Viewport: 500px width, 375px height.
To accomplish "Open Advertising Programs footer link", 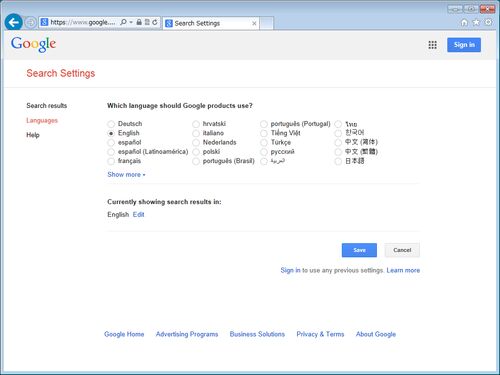I will (x=187, y=334).
